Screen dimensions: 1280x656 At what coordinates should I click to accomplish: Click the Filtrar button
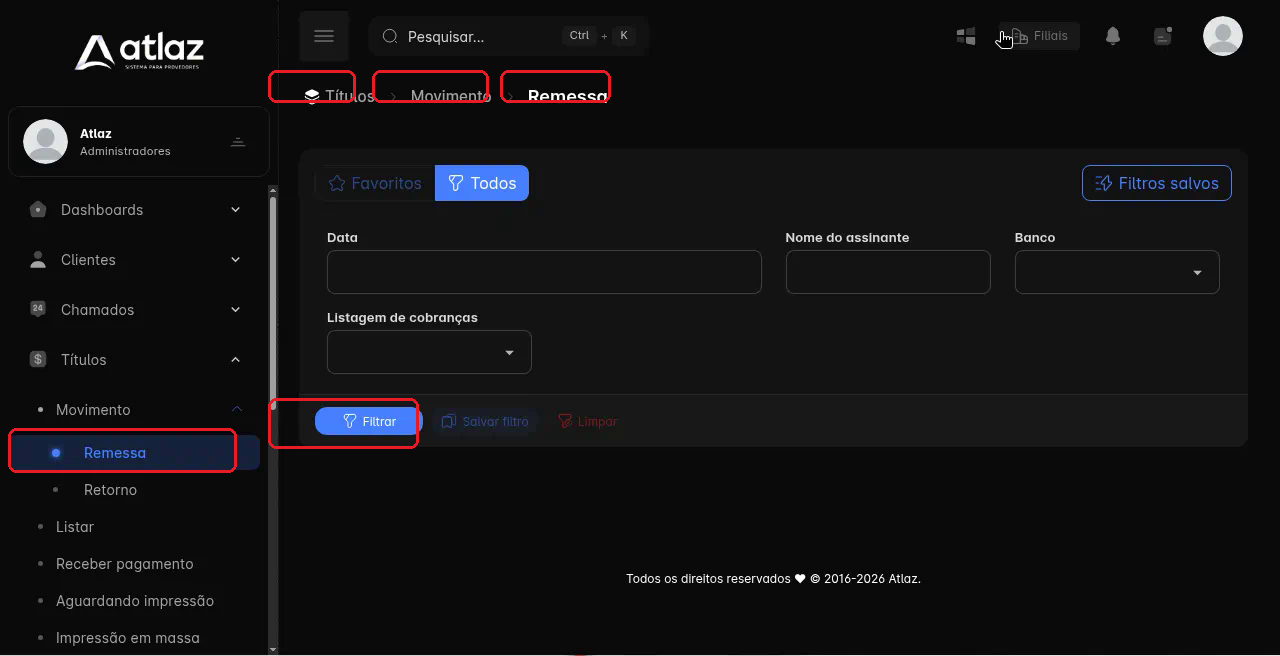[x=369, y=421]
